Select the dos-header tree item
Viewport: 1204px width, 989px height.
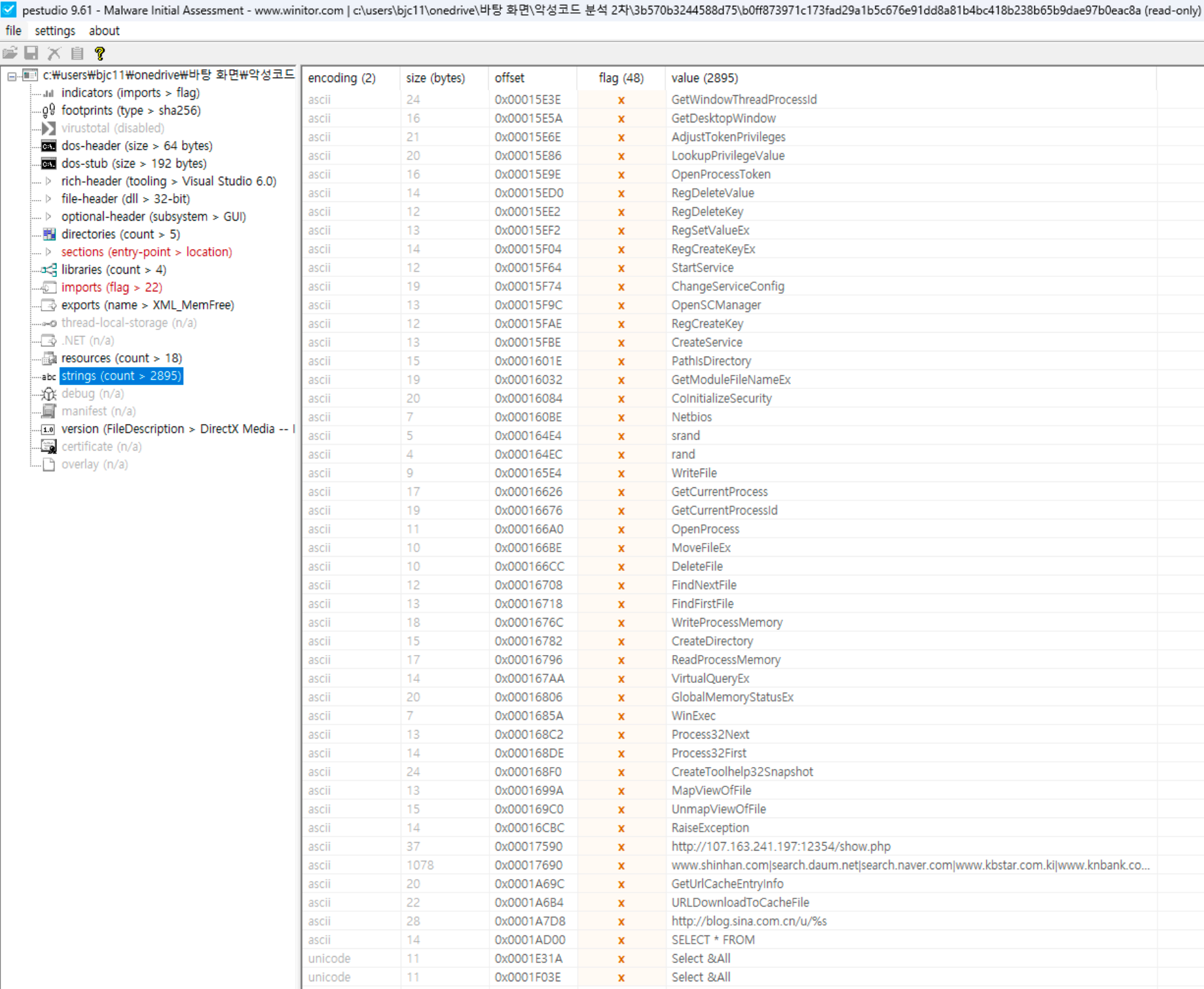pos(136,146)
